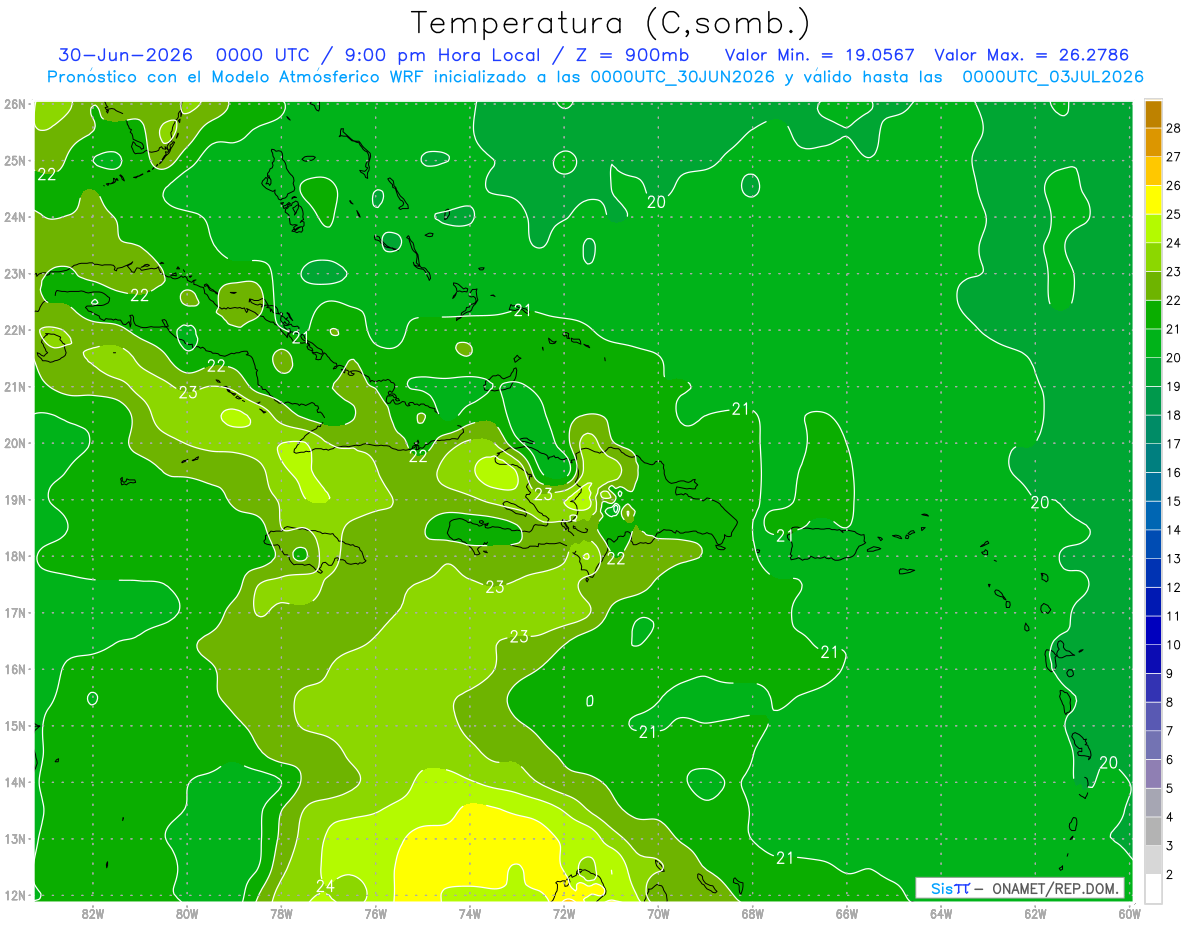Screen dimensions: 1200x927
Task: Click the latitude axis label "26N"
Action: click(x=15, y=104)
